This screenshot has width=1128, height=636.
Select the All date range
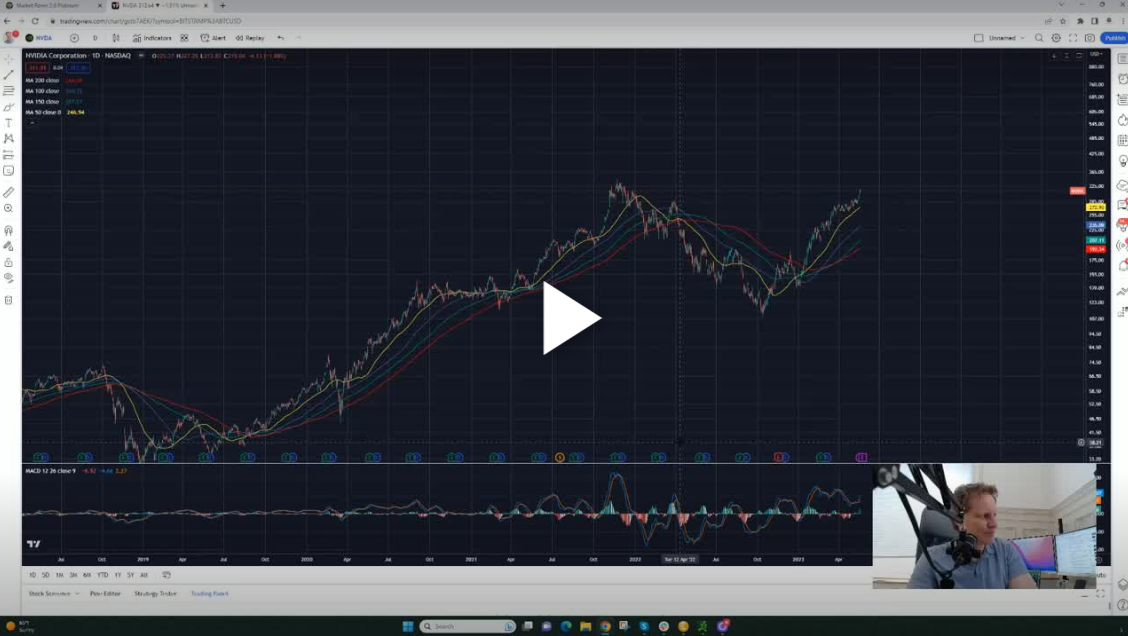[x=144, y=575]
